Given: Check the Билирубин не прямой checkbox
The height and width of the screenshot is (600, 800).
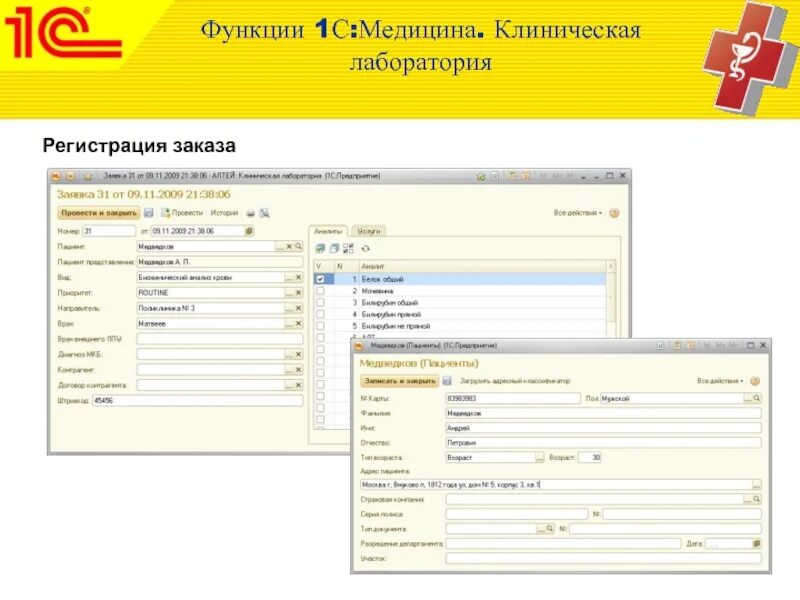Looking at the screenshot, I should (x=320, y=326).
